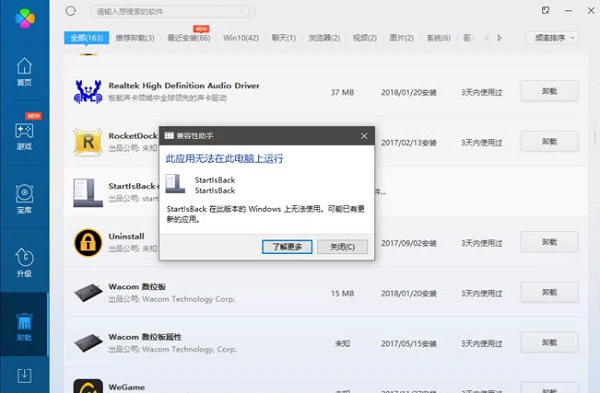Click the Uninstall padlock icon
600x393 pixels.
tap(88, 243)
